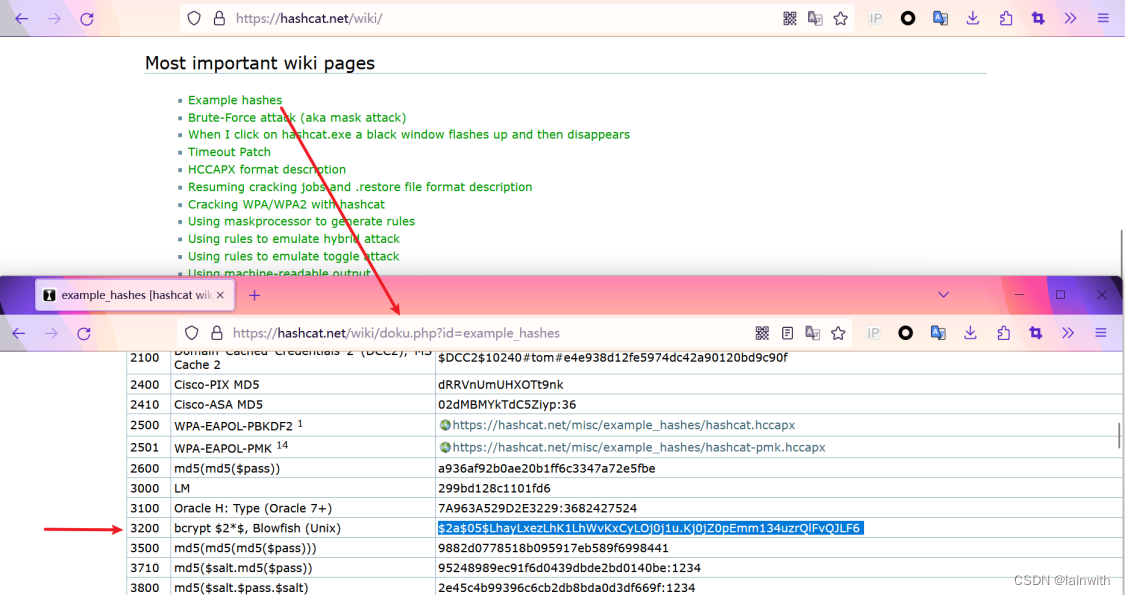Image resolution: width=1125 pixels, height=595 pixels.
Task: Click the padlock icon in example_hashes window
Action: 217,333
